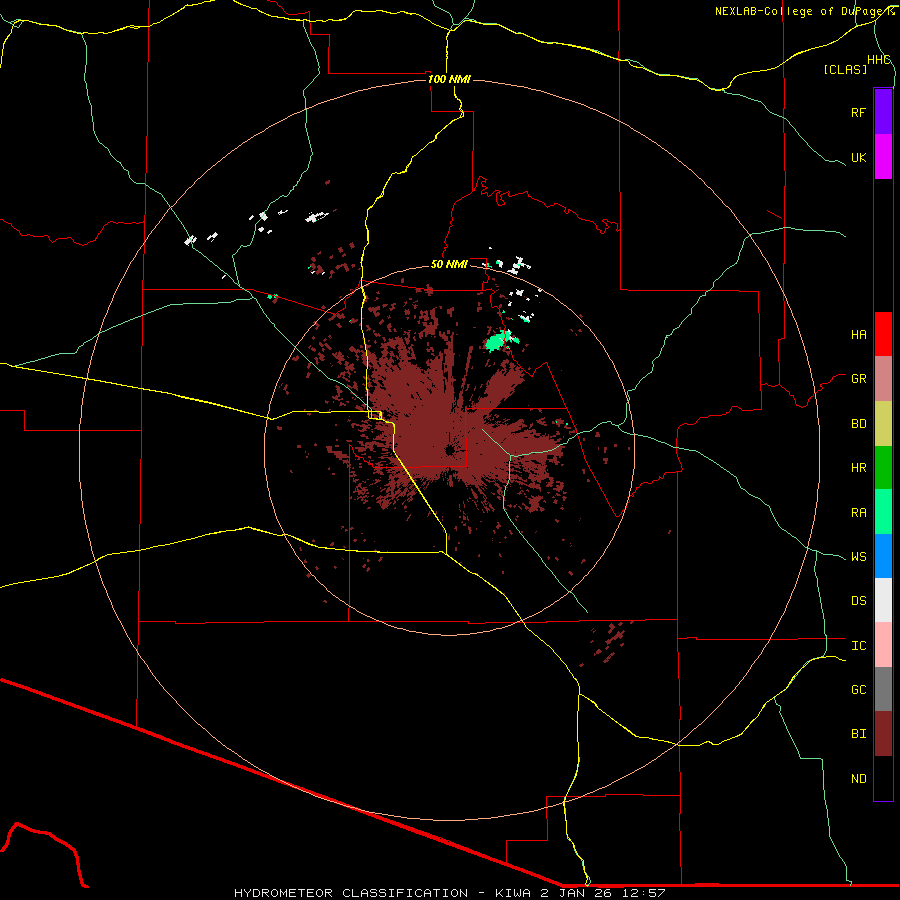Click the 'BI' legend label
This screenshot has height=900, width=900.
pyautogui.click(x=858, y=734)
